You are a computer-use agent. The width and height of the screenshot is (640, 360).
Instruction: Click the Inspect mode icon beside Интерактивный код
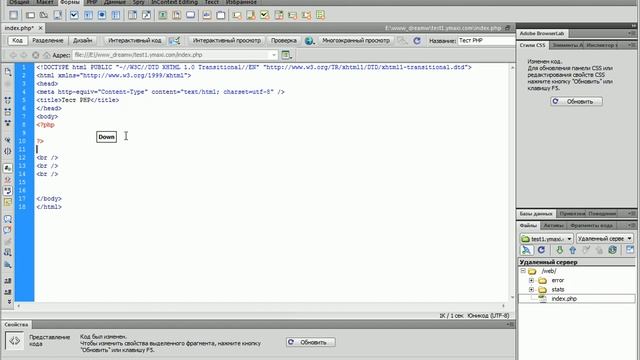[x=175, y=40]
